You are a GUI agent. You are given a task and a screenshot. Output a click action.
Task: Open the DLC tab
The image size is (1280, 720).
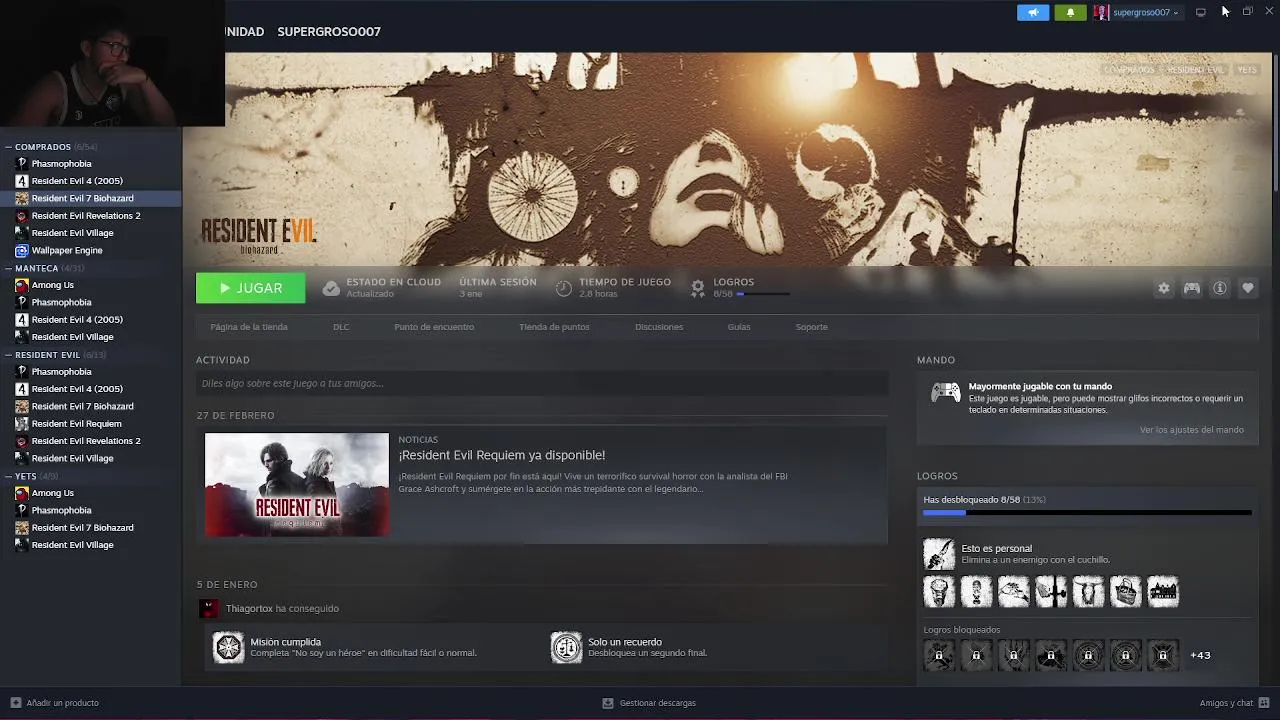(x=341, y=327)
